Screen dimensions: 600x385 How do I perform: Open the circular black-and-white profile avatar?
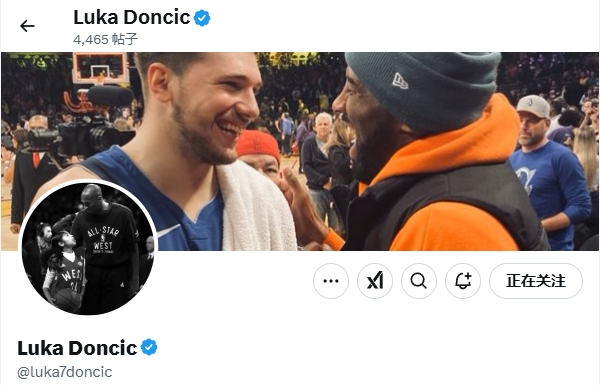(x=88, y=249)
